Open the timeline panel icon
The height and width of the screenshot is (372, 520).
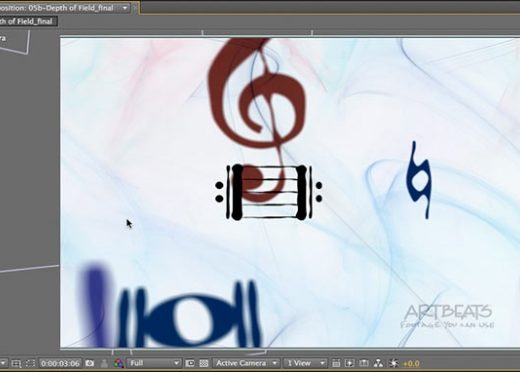click(x=364, y=363)
